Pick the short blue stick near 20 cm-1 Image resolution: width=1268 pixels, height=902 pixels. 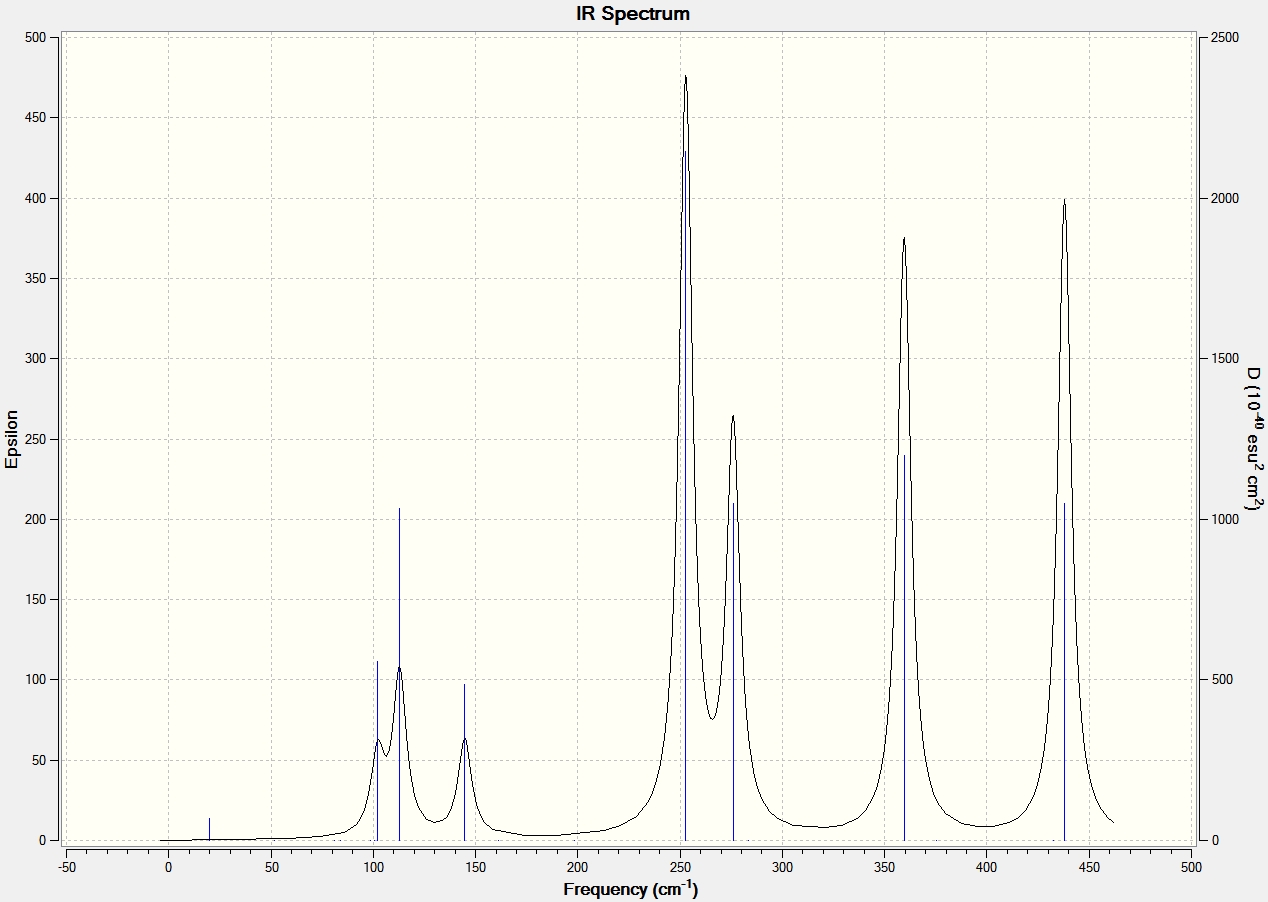pos(209,829)
